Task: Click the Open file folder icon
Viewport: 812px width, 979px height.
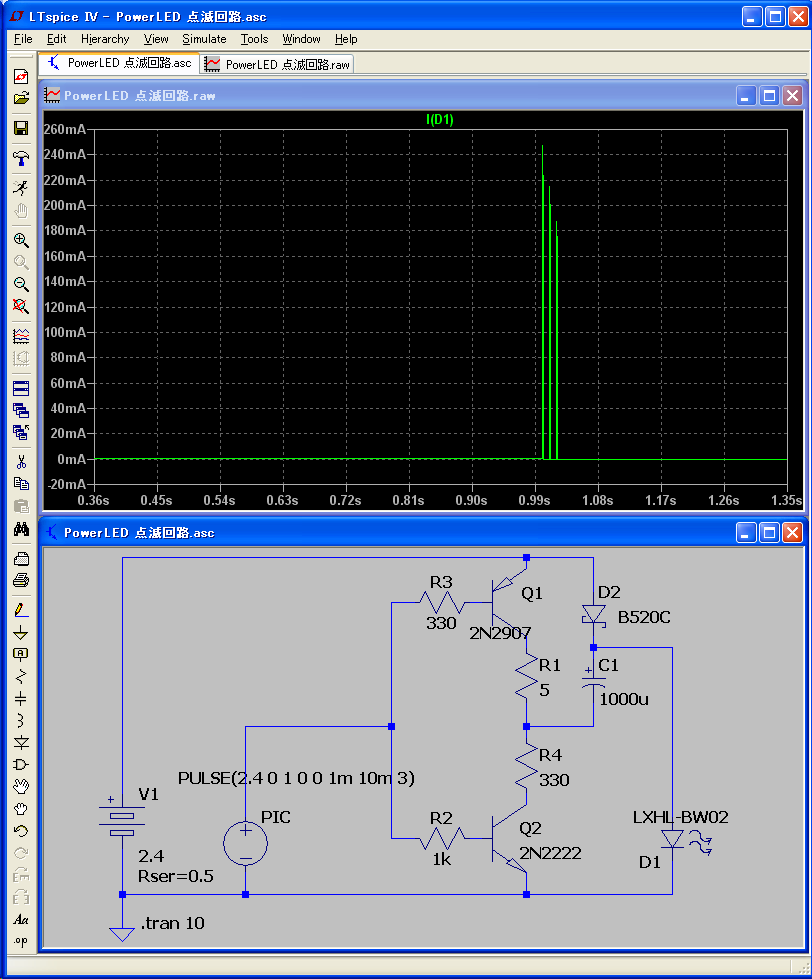Action: [x=21, y=99]
